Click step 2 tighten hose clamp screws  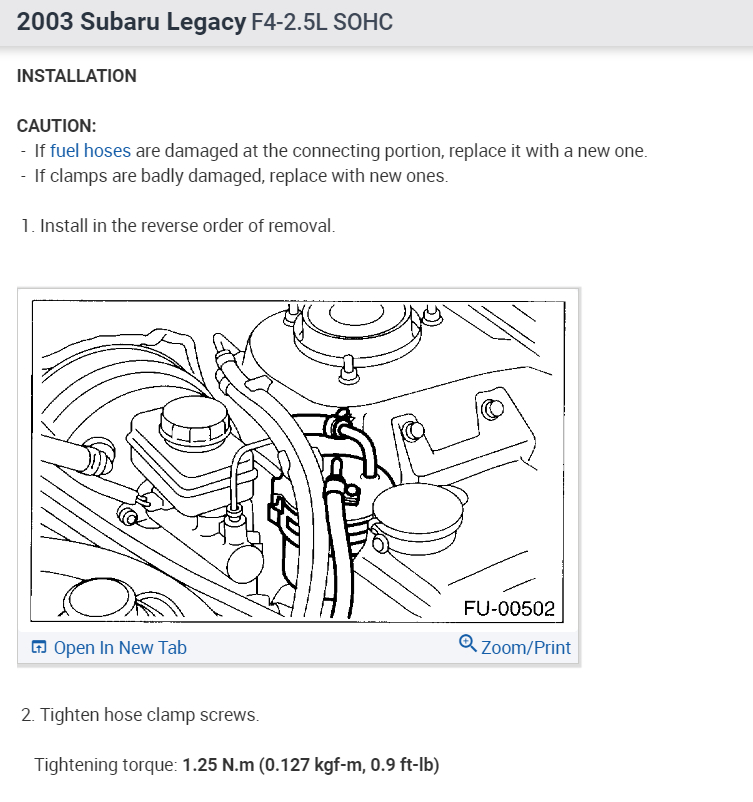pos(140,715)
